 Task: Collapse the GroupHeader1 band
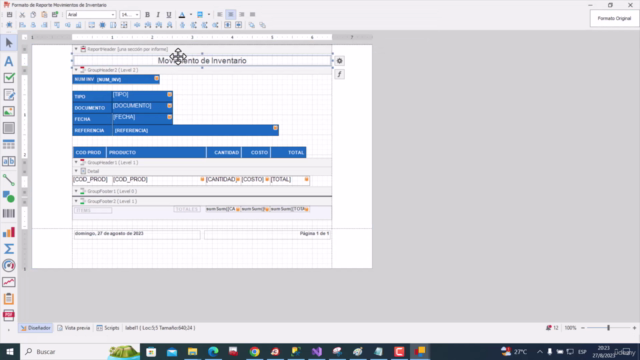(76, 162)
